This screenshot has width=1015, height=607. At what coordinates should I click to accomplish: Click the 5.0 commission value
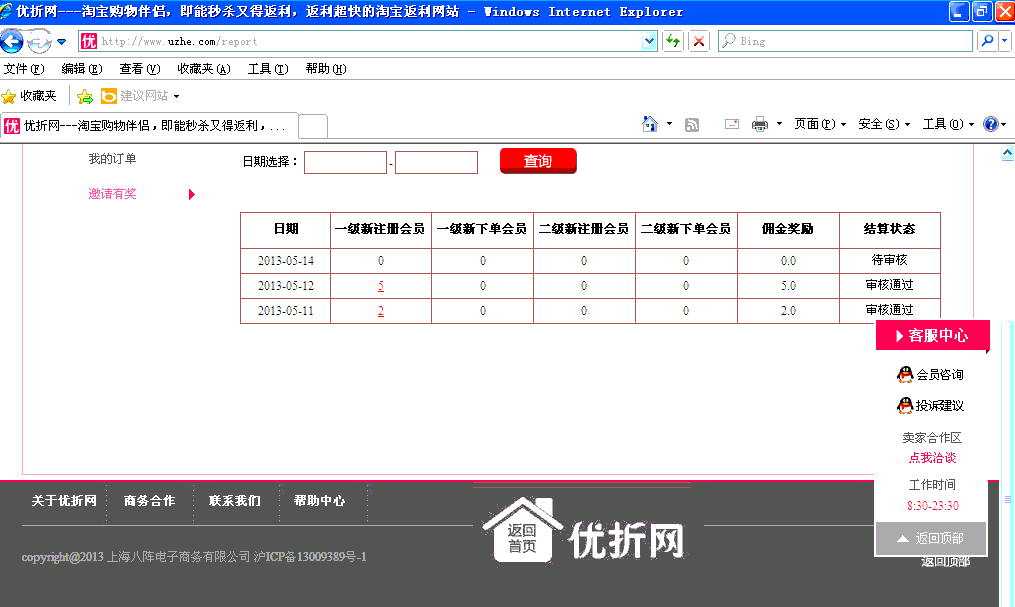pos(788,285)
